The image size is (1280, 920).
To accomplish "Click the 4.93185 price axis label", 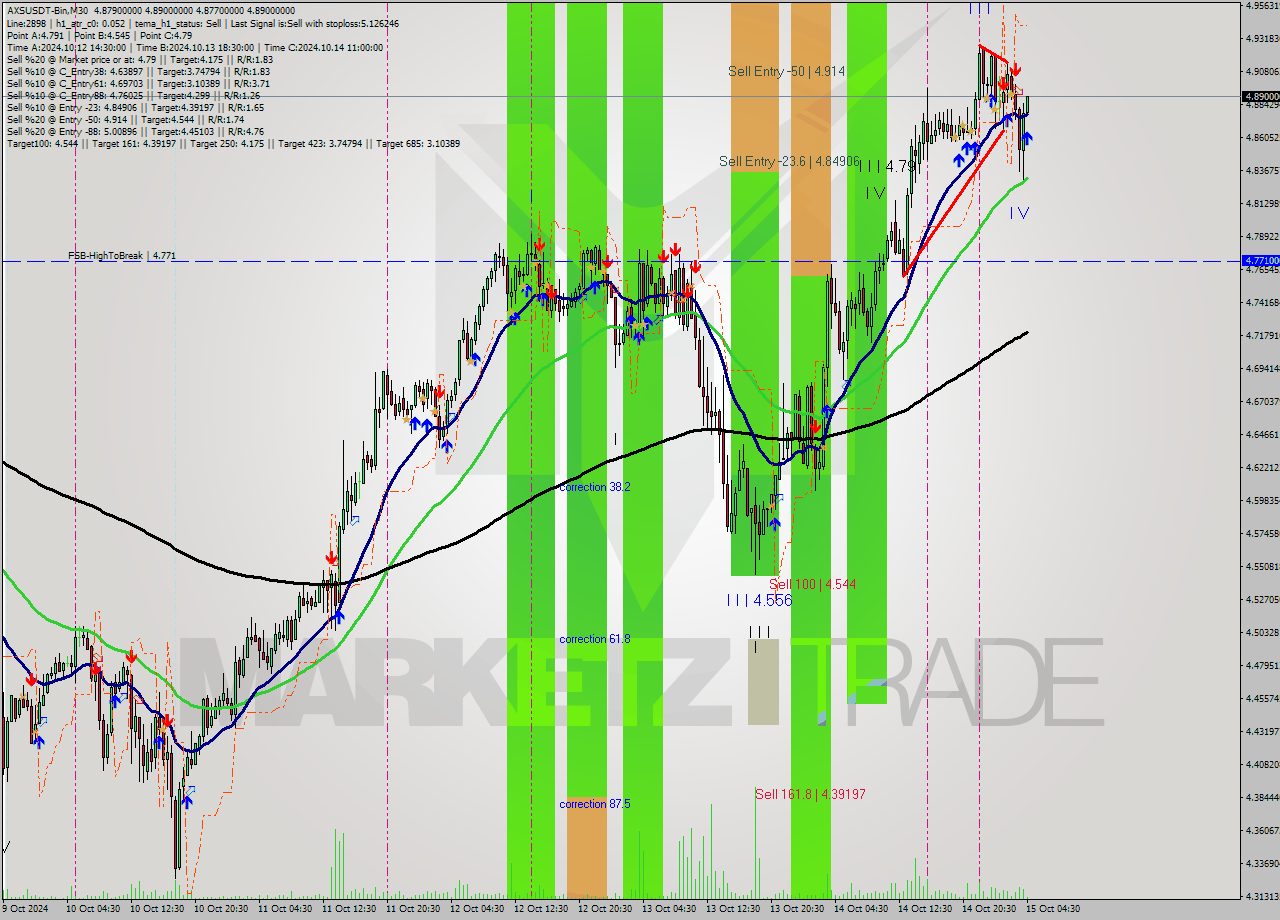I will tap(1262, 38).
